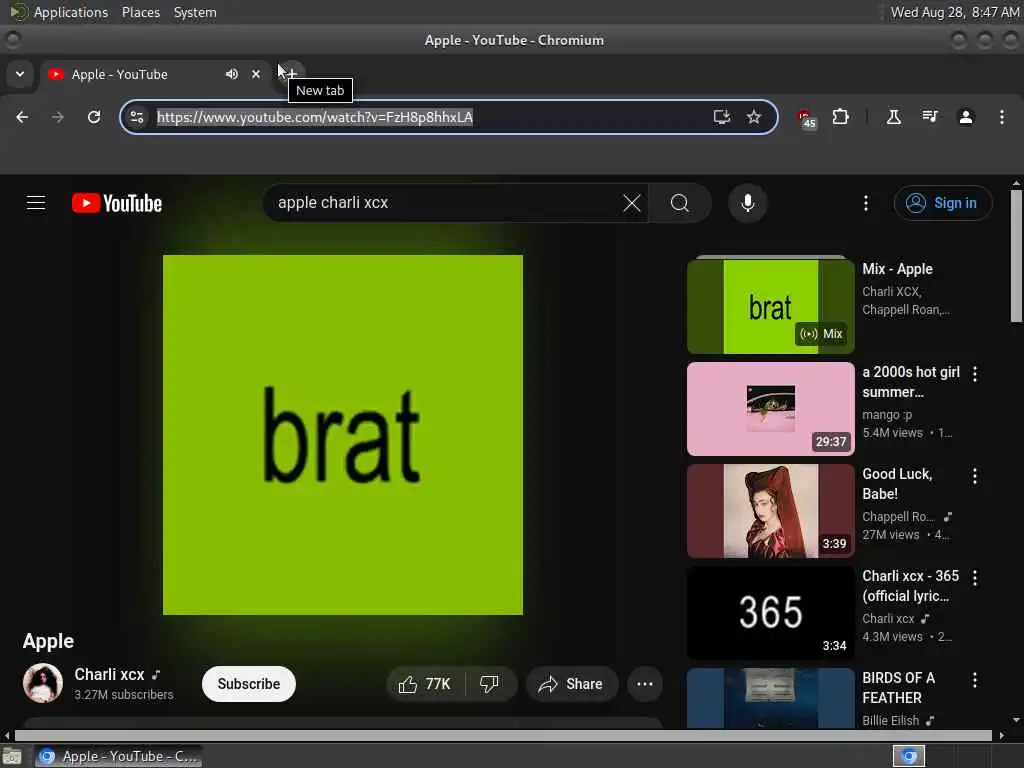Open the browser profile icon
This screenshot has width=1024, height=768.
click(x=966, y=117)
